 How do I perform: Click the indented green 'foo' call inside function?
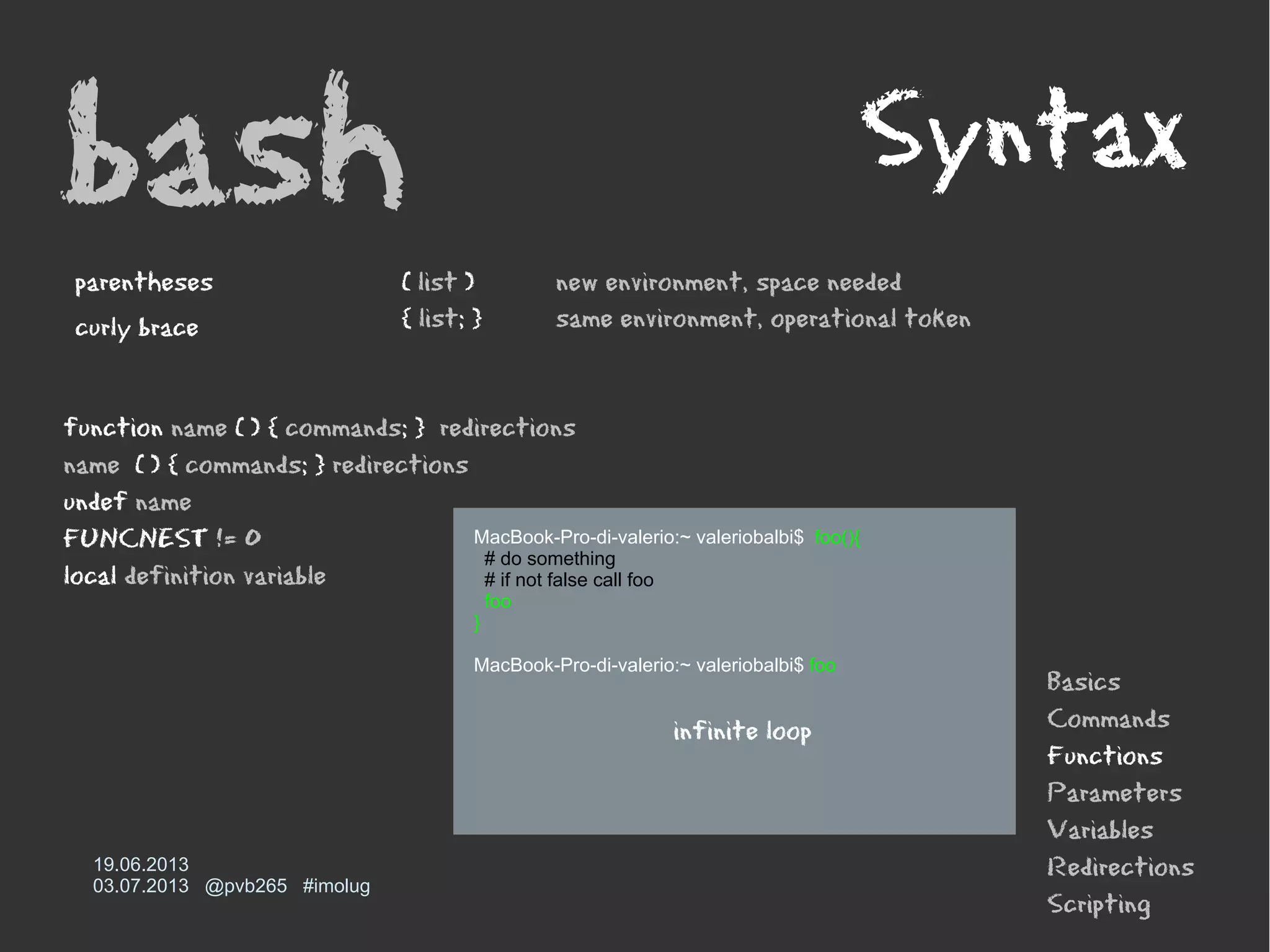(497, 601)
